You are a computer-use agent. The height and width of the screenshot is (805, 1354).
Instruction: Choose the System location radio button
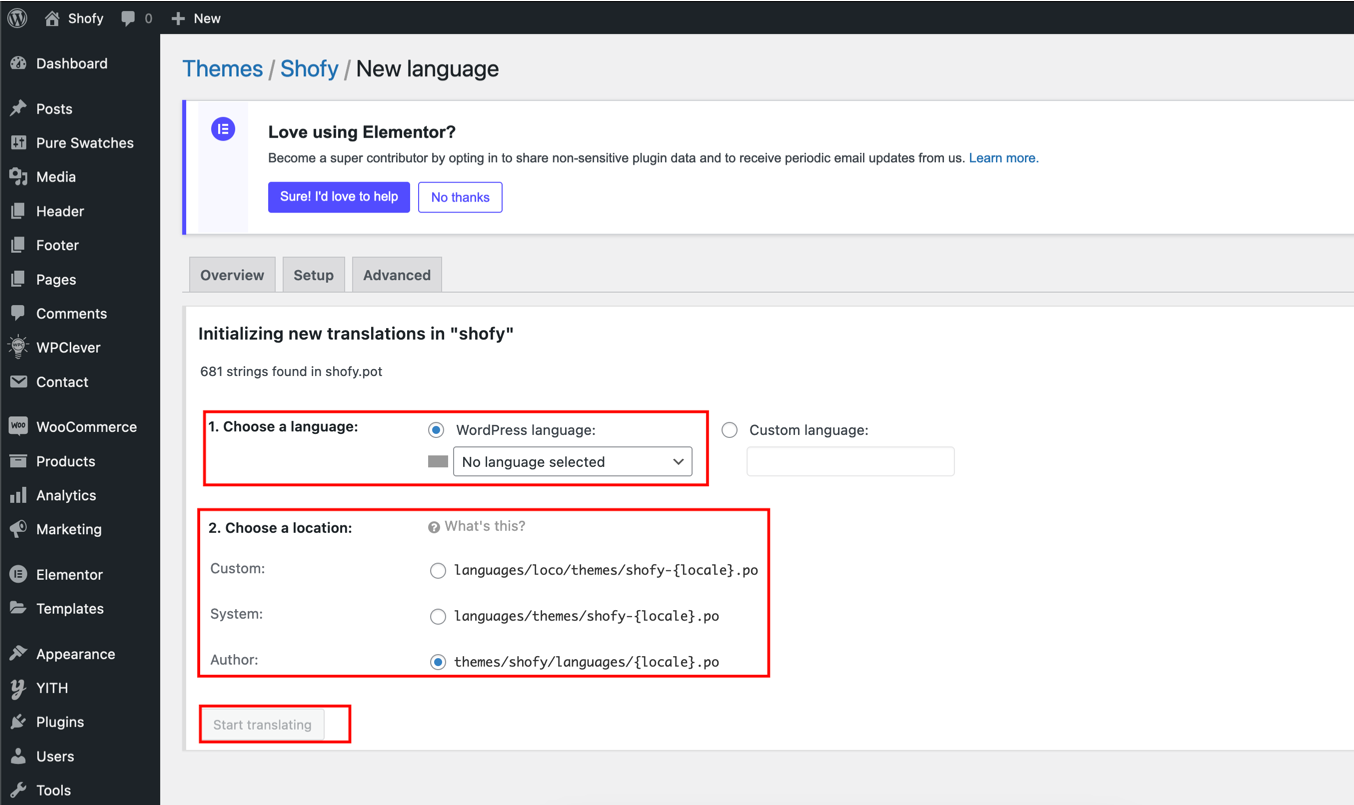point(438,616)
